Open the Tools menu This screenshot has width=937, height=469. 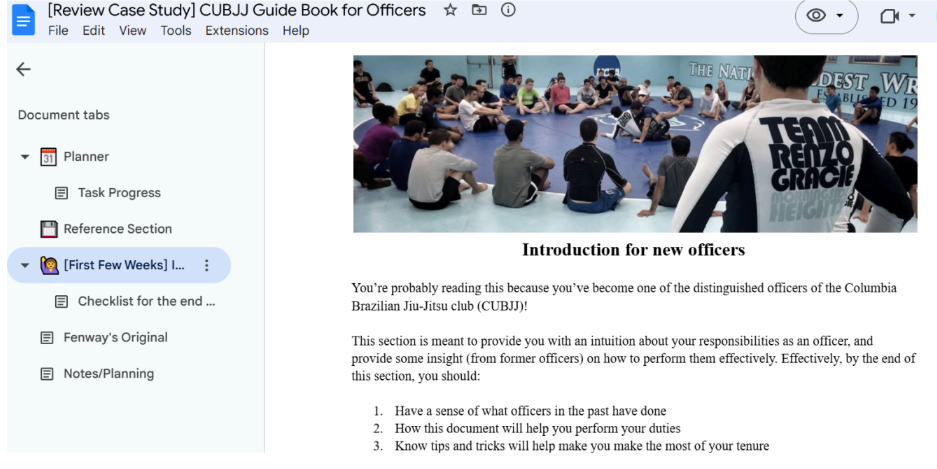tap(176, 30)
